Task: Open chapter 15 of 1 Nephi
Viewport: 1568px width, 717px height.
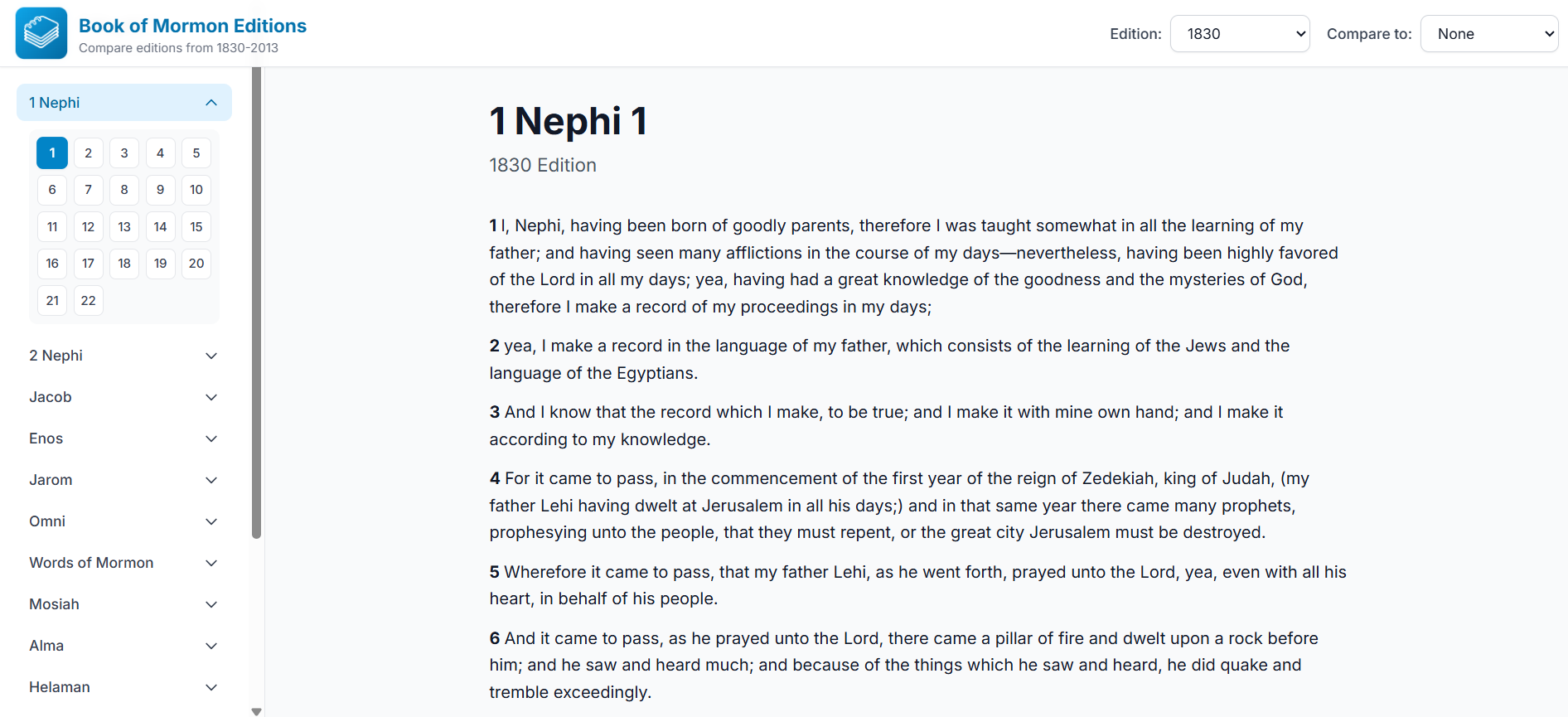Action: click(196, 226)
